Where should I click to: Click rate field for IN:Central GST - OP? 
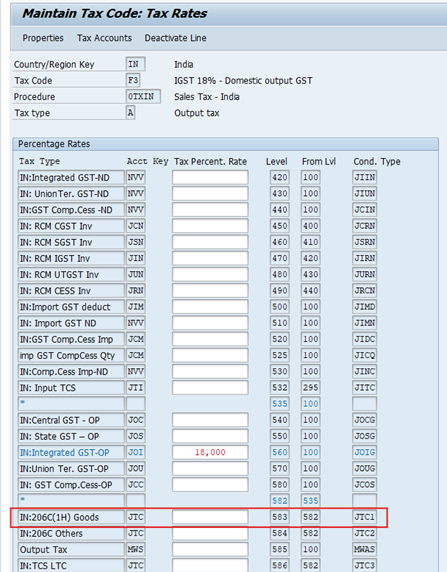pos(210,420)
